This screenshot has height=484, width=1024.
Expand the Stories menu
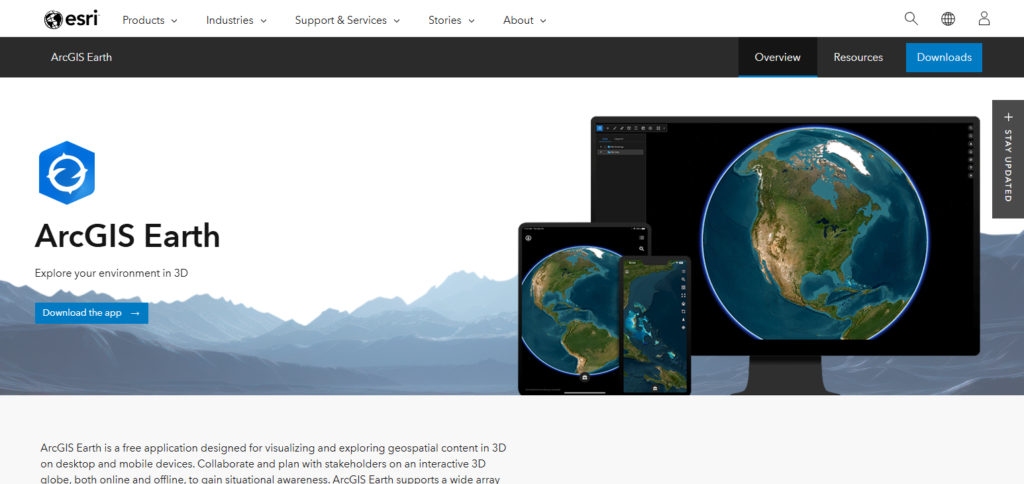452,20
